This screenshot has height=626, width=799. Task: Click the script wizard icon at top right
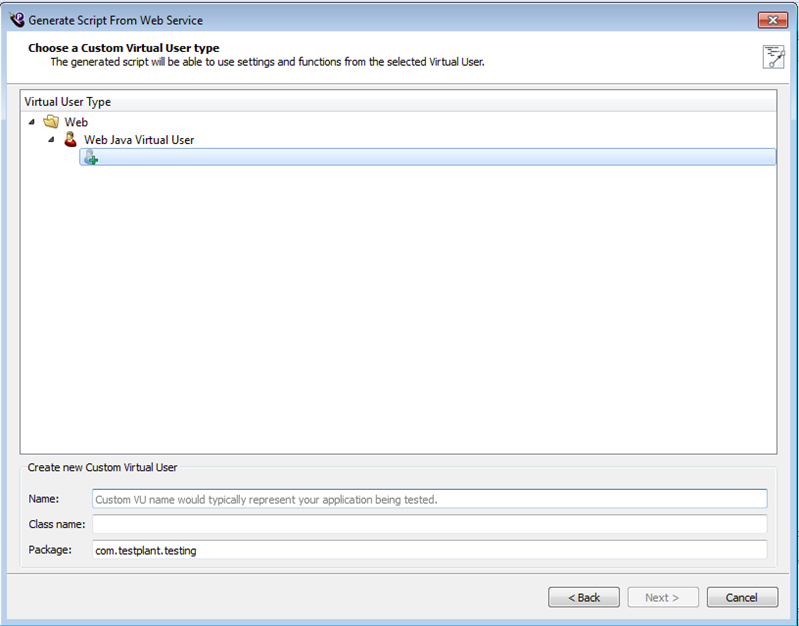[x=773, y=57]
